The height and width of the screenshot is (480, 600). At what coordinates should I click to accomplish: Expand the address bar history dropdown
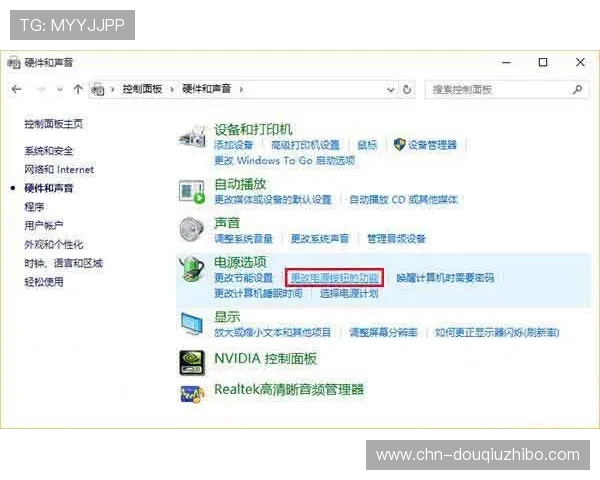point(390,90)
